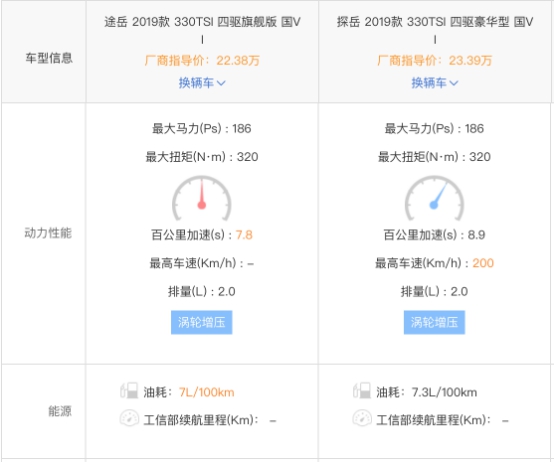Click the 7L/100km fuel consumption value

(207, 392)
